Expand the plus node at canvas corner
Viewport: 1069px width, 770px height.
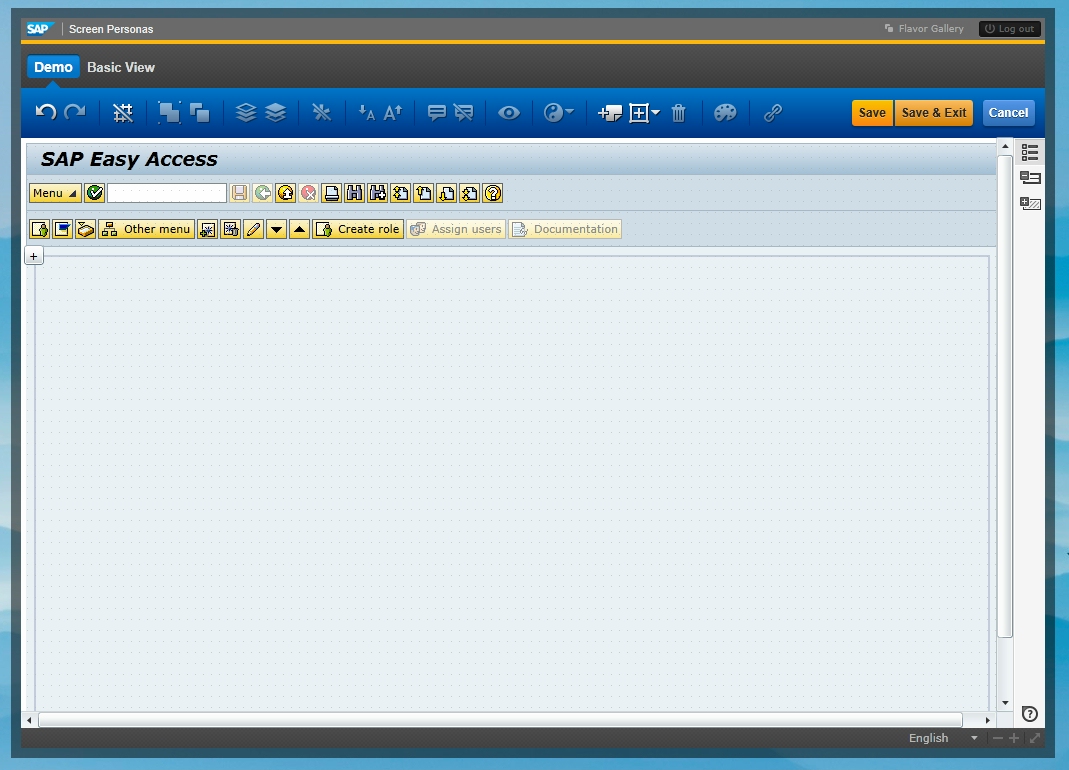pos(33,256)
